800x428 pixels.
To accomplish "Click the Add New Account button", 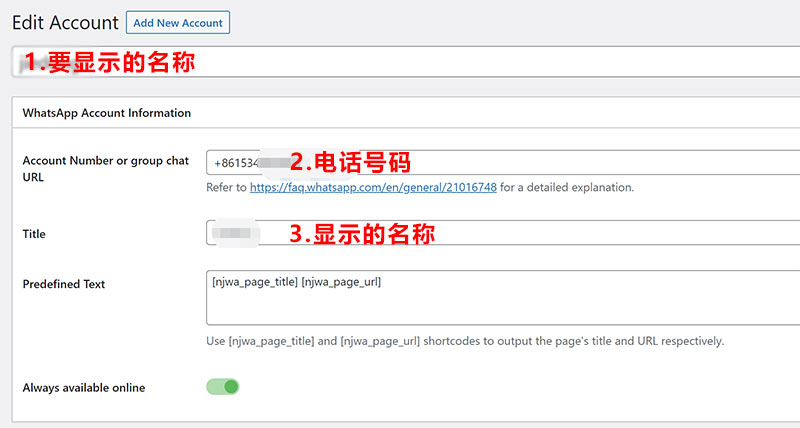I will tap(178, 22).
